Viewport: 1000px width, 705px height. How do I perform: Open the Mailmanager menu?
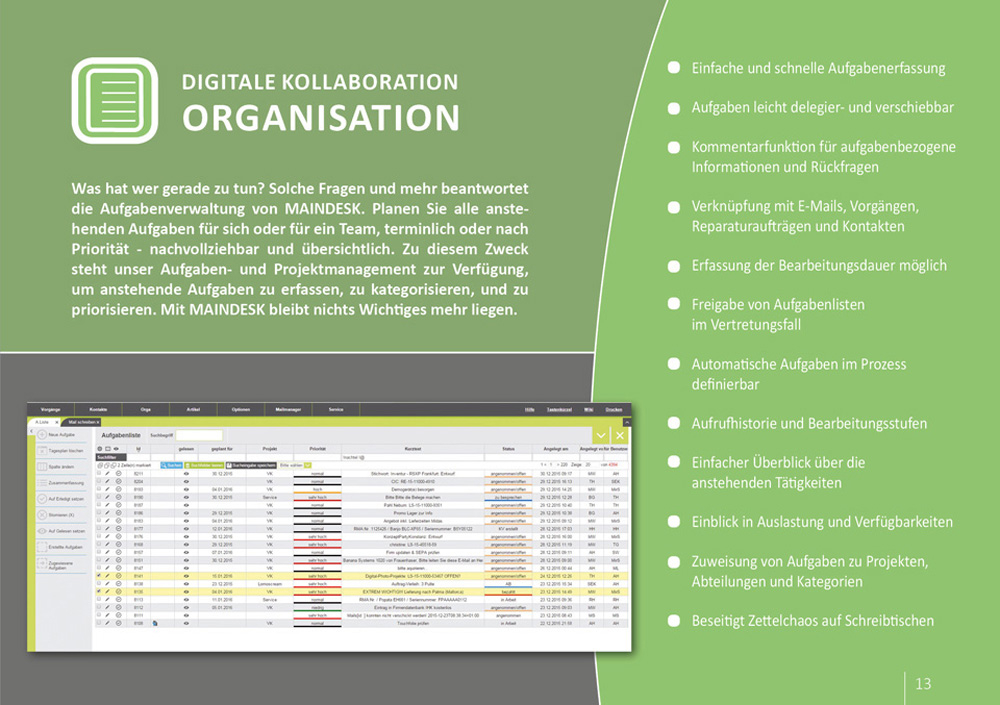pos(288,410)
